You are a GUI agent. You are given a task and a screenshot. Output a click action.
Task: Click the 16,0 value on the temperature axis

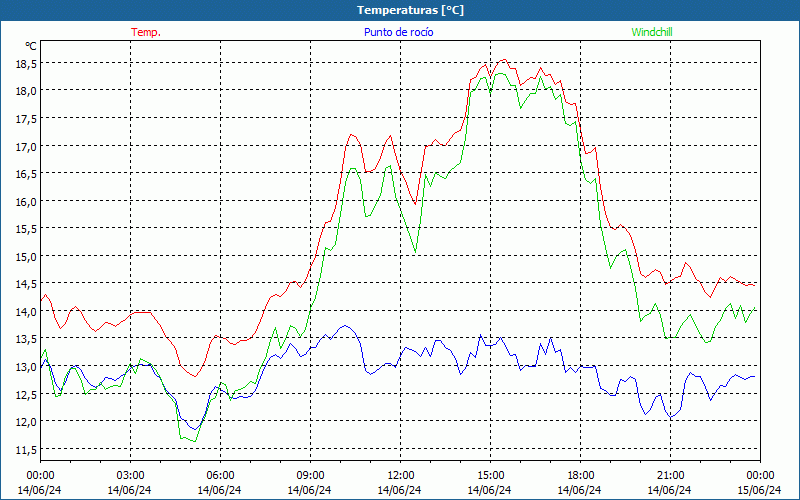pyautogui.click(x=27, y=201)
